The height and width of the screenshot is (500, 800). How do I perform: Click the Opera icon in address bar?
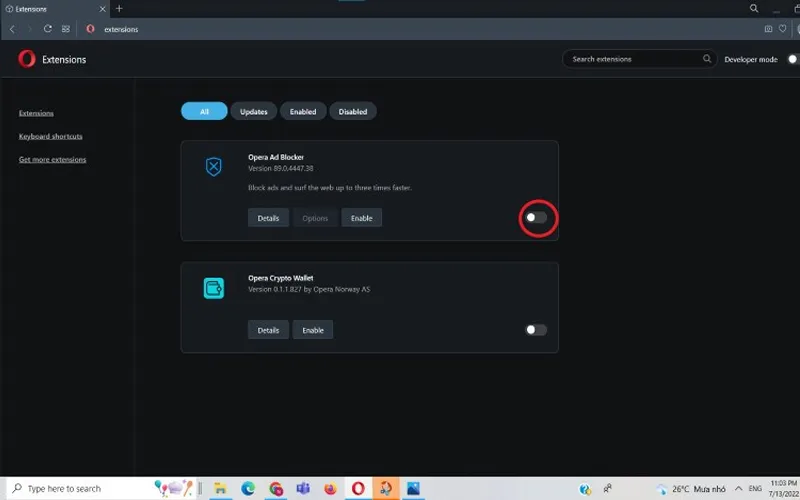(x=90, y=29)
